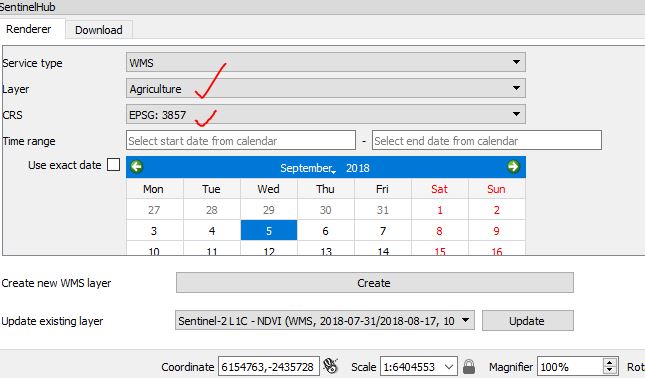Click the Mon column header in calendar
The width and height of the screenshot is (645, 378).
click(x=153, y=189)
